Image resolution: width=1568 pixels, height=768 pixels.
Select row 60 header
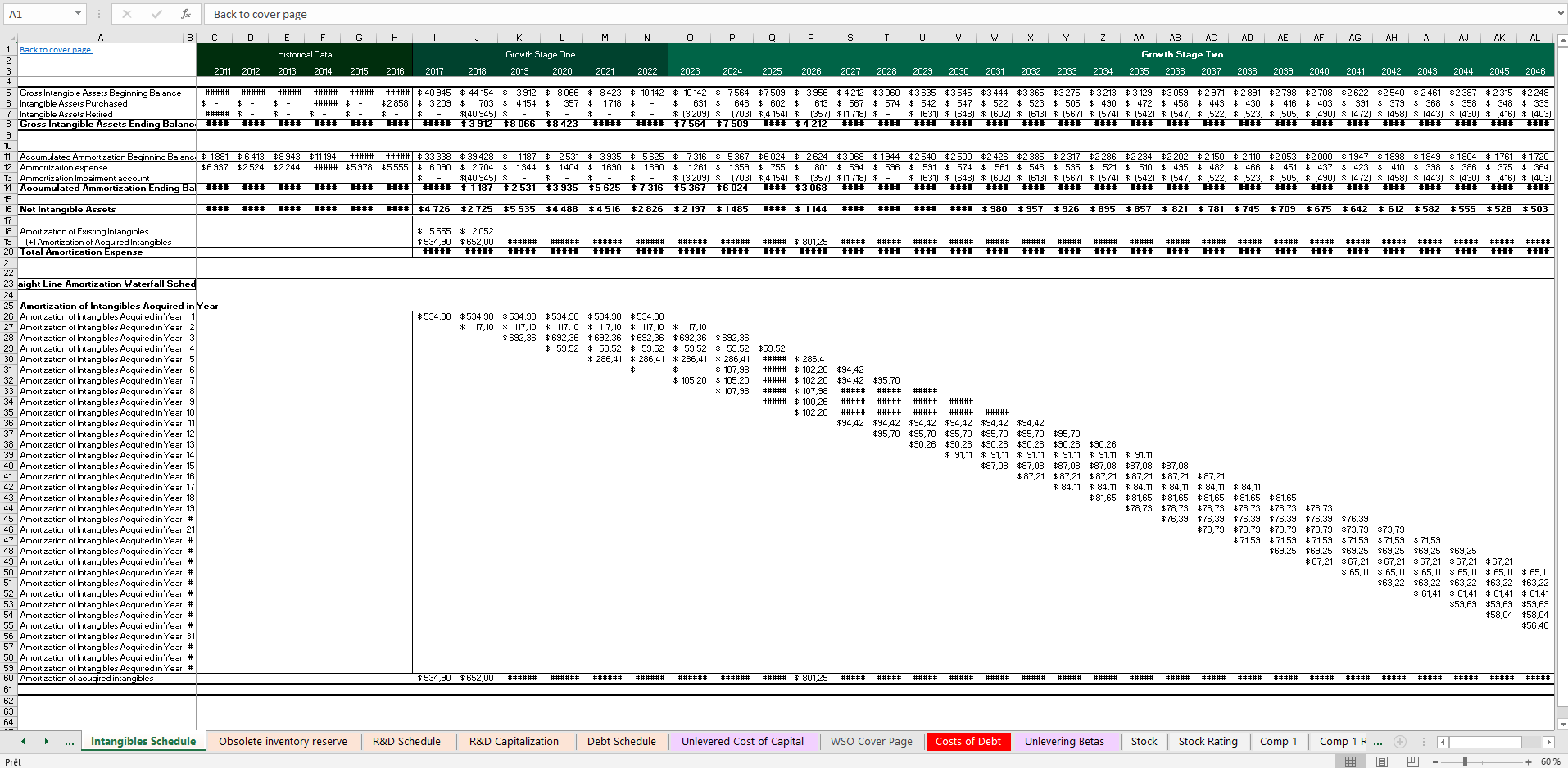tap(8, 678)
